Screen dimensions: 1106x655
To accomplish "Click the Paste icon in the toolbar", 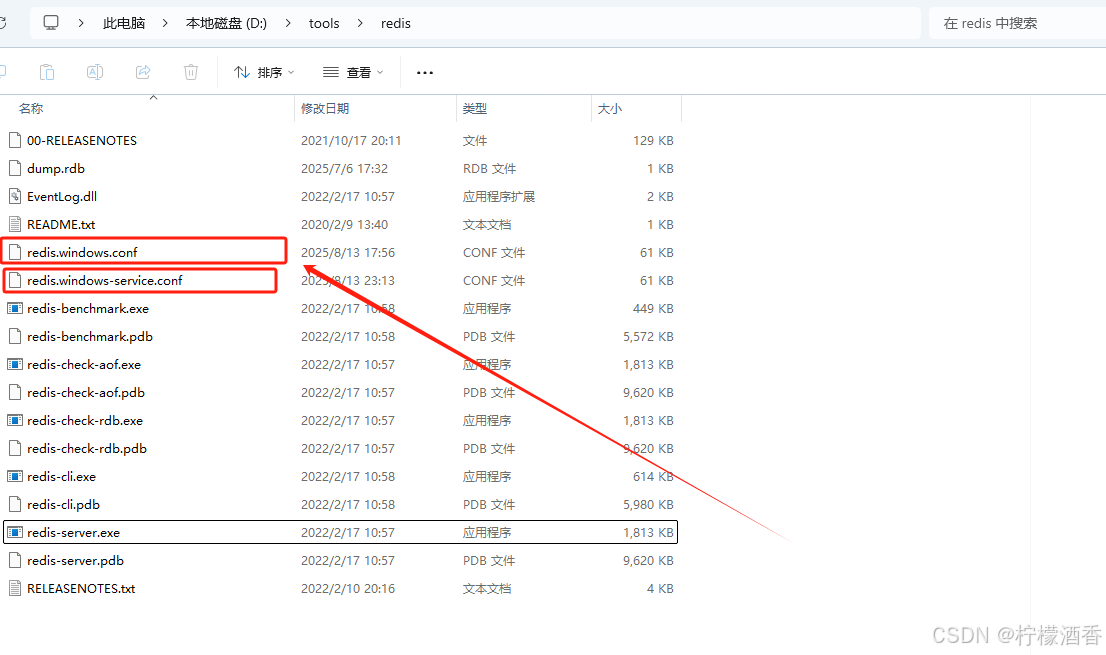I will click(46, 71).
